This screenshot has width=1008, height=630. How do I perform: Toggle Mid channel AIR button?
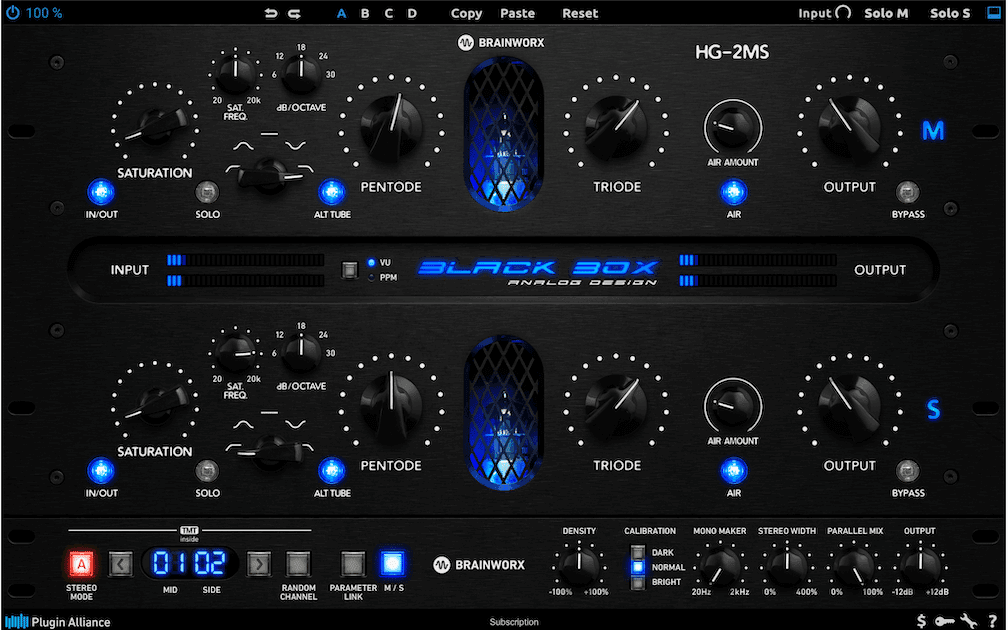tap(734, 192)
